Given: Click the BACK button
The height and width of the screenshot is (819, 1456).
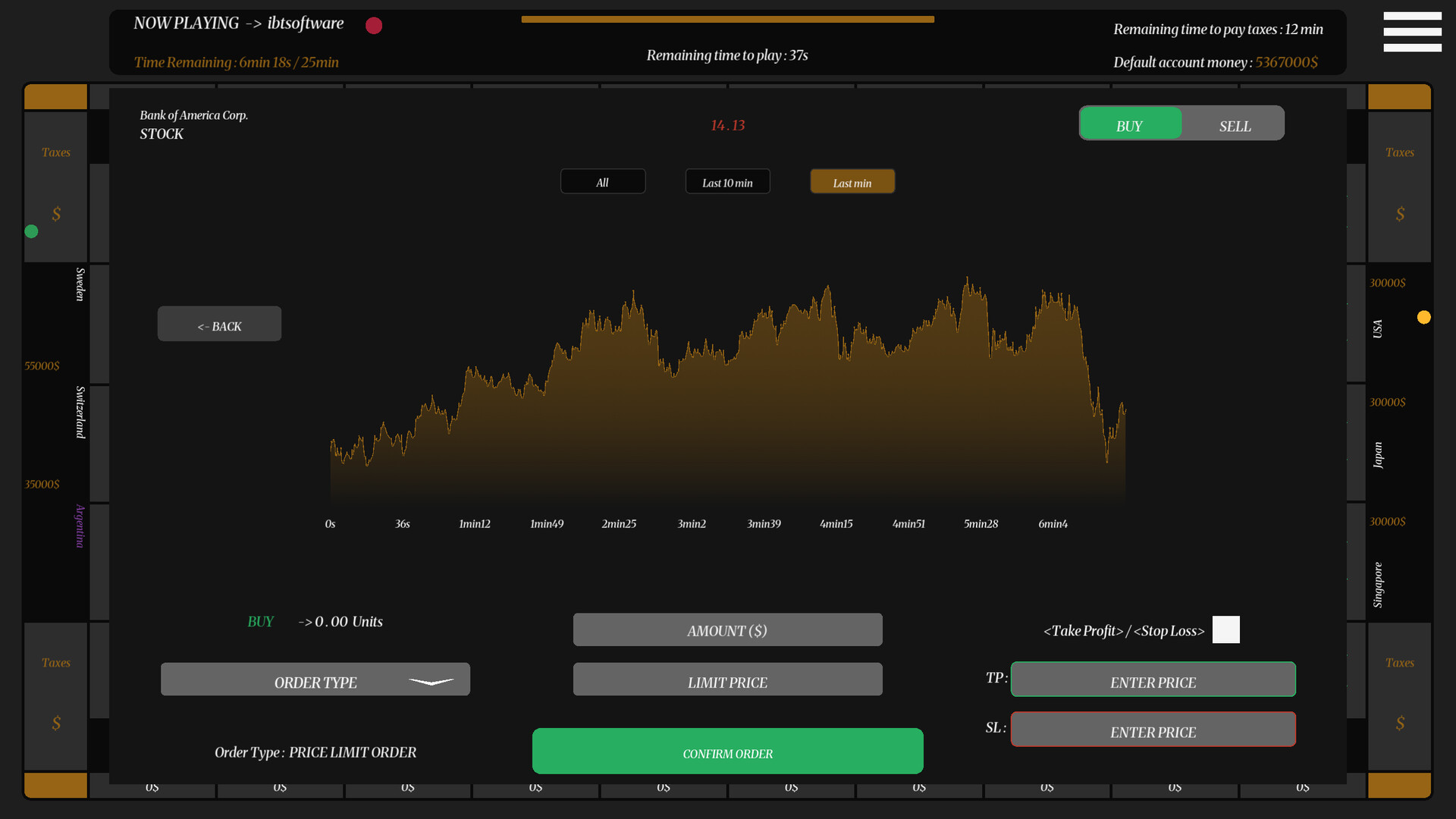Looking at the screenshot, I should (x=219, y=323).
